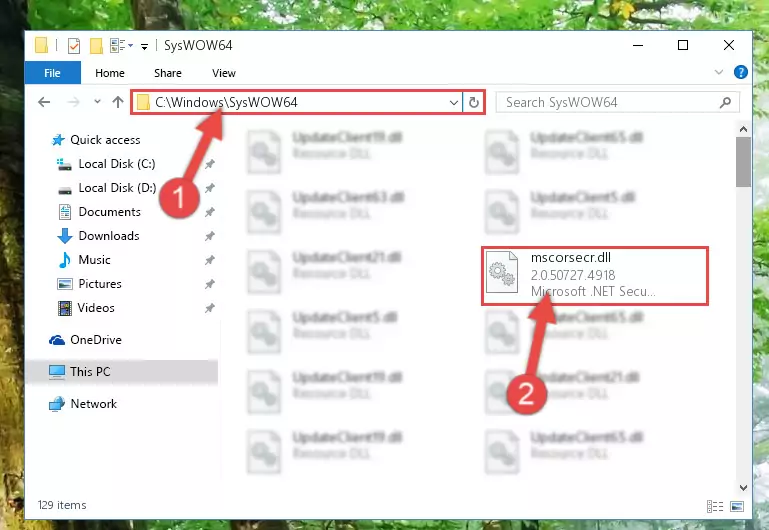Switch to details view icon in status bar

[715, 506]
